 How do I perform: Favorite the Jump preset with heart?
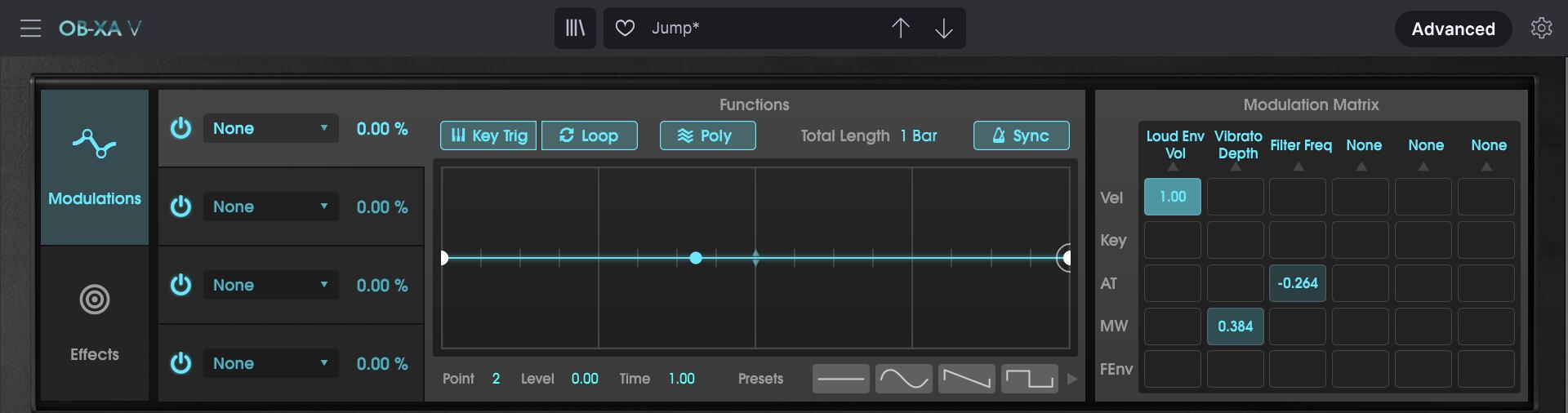click(x=625, y=29)
